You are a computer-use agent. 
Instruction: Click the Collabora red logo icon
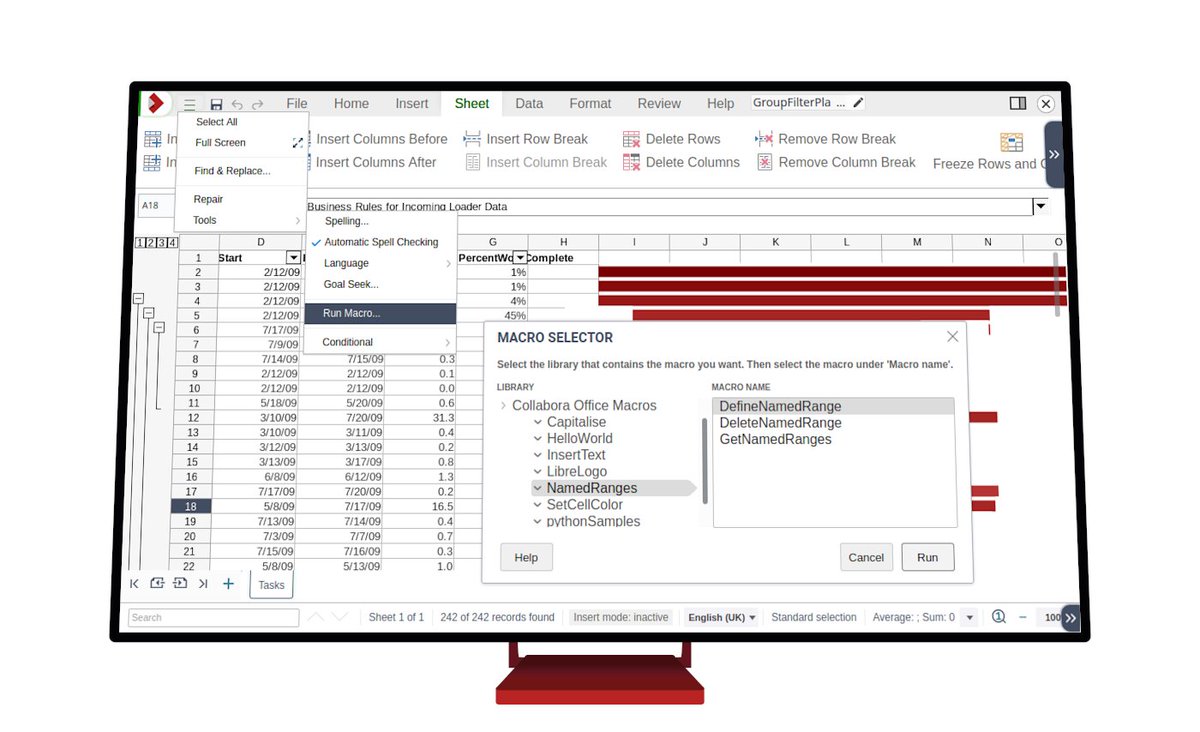pyautogui.click(x=155, y=103)
